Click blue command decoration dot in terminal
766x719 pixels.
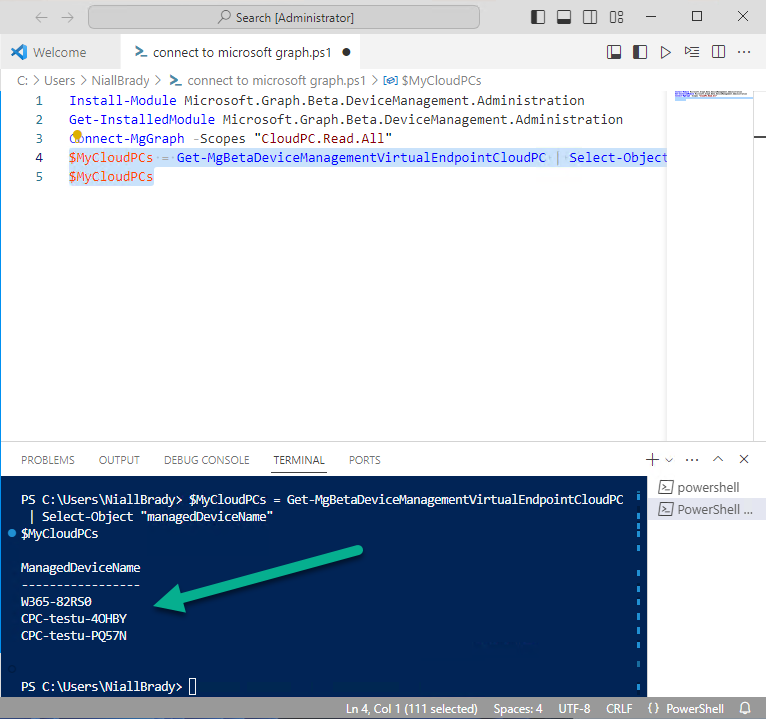pyautogui.click(x=12, y=533)
